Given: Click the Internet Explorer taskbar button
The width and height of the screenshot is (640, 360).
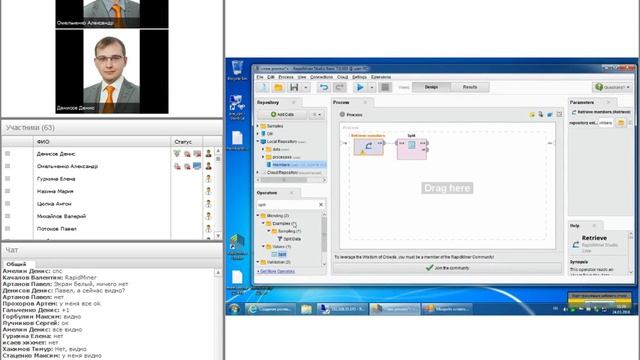Looking at the screenshot, I should [x=271, y=309].
